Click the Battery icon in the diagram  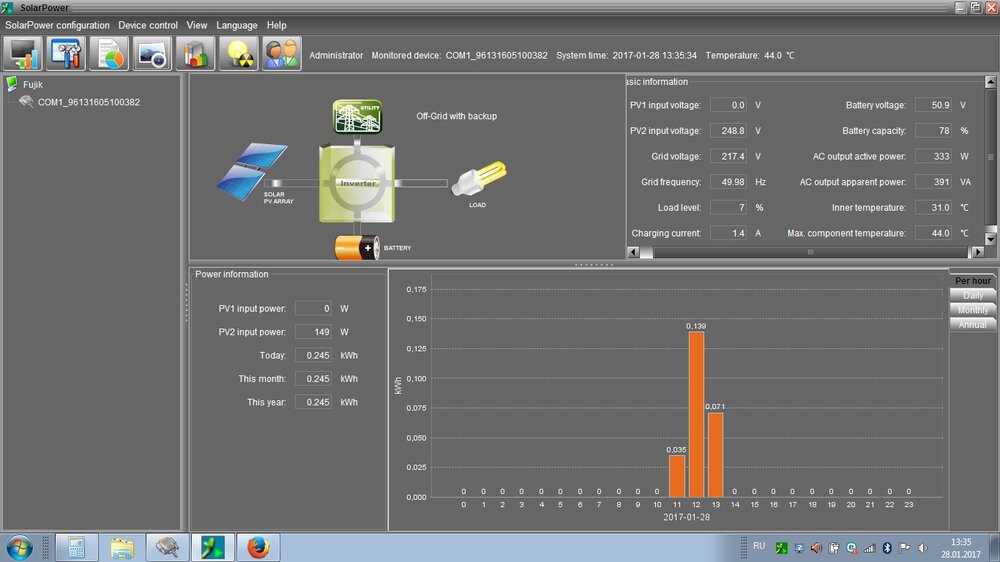[356, 247]
